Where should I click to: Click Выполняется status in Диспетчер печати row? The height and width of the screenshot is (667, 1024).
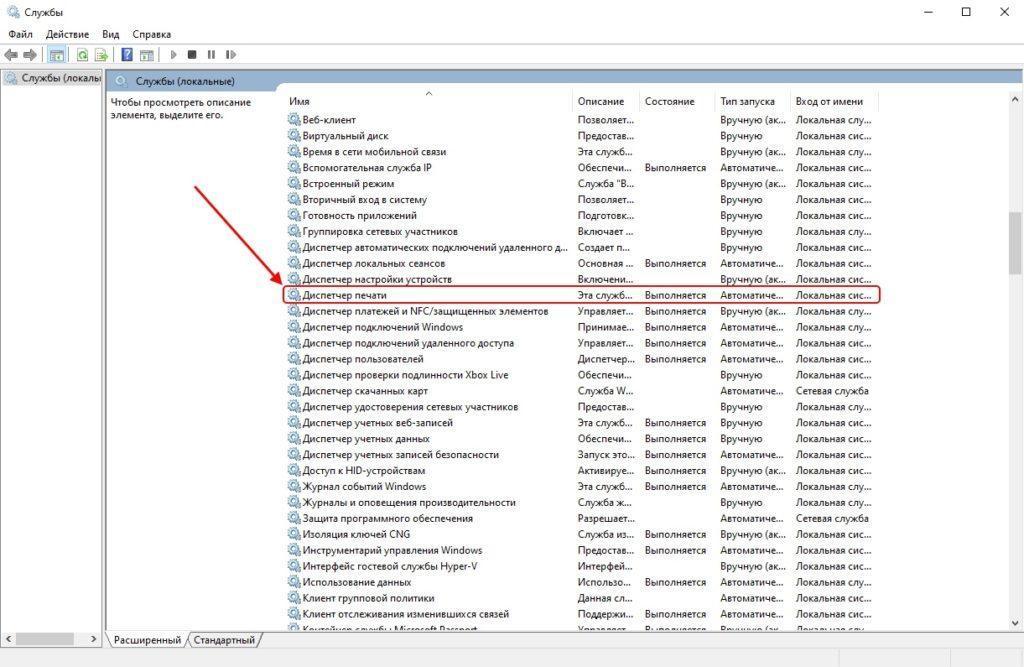[x=675, y=295]
